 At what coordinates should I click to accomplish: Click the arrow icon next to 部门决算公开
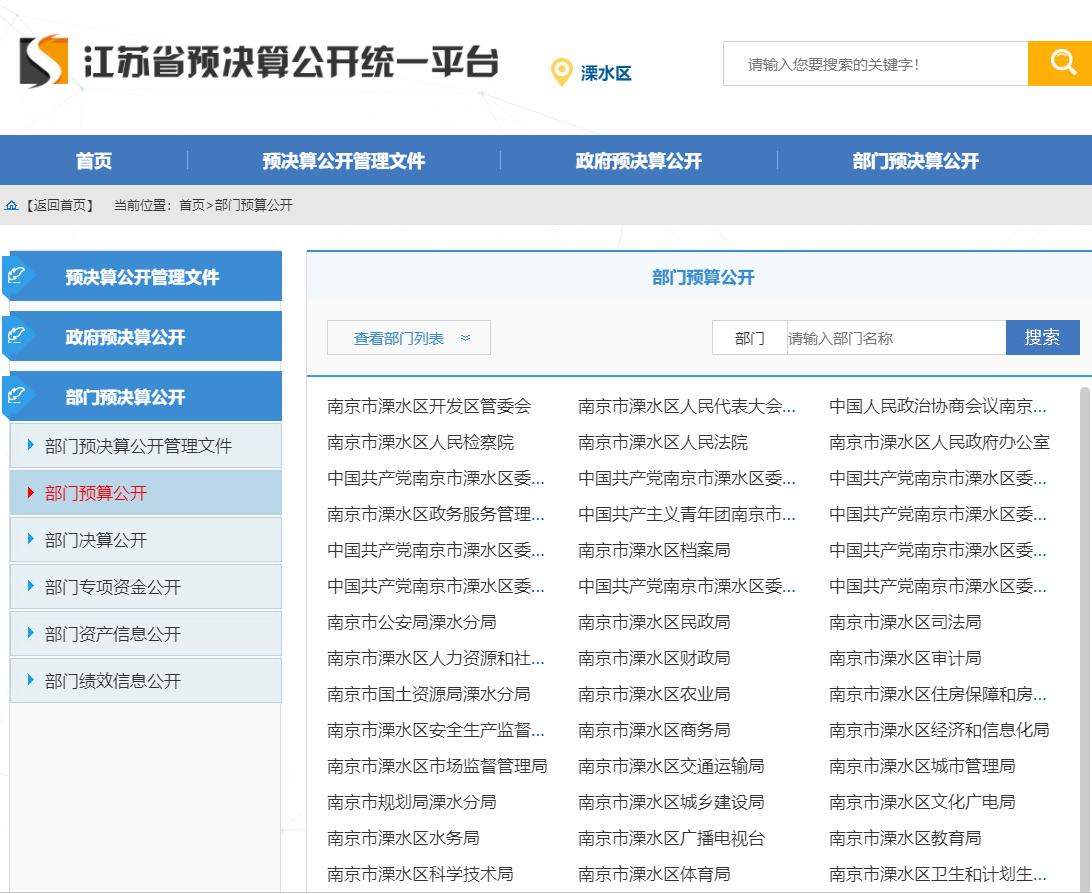click(31, 540)
